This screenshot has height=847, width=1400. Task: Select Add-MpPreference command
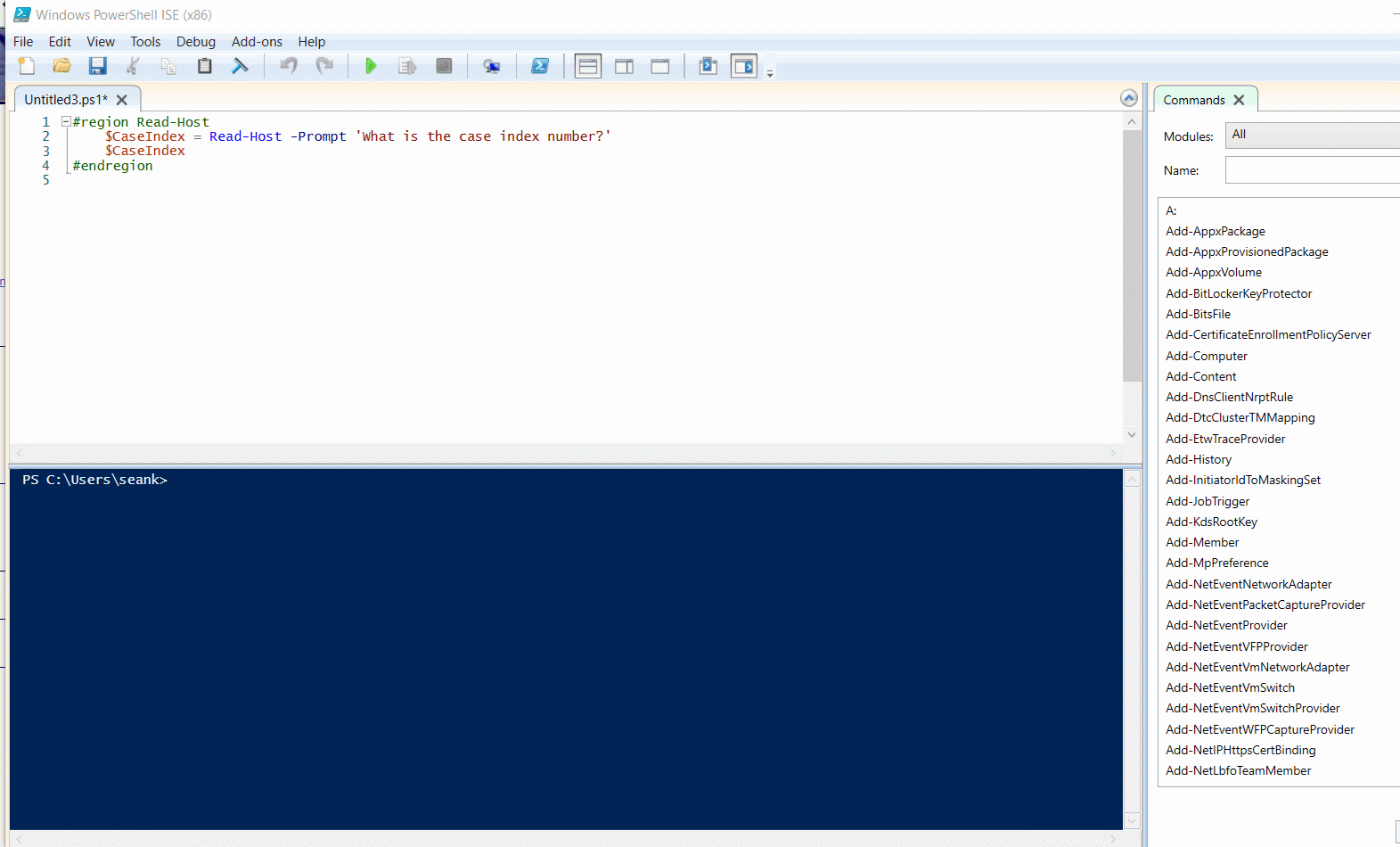1217,563
